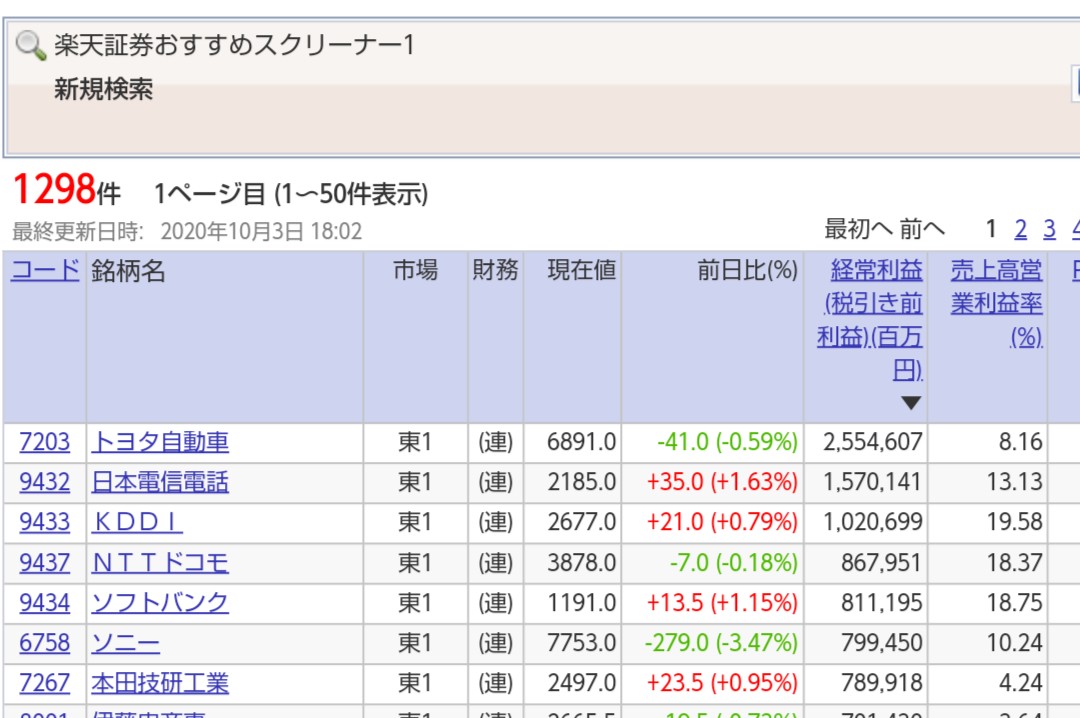Image resolution: width=1080 pixels, height=718 pixels.
Task: Click the 1ページ目 (1〜50件表示) text
Action: pyautogui.click(x=291, y=194)
